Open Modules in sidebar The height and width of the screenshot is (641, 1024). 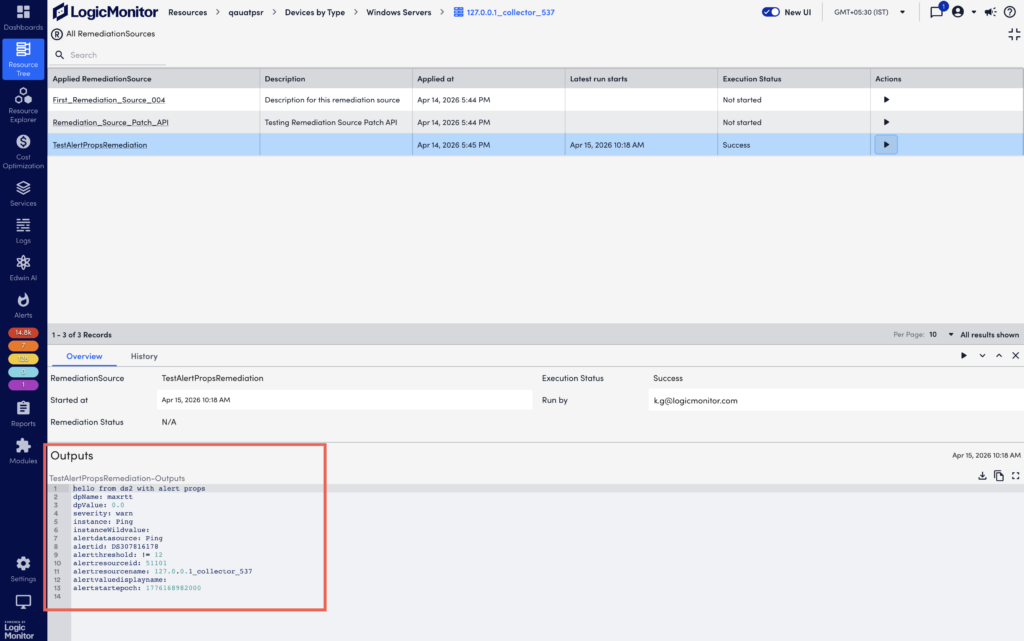click(x=23, y=451)
